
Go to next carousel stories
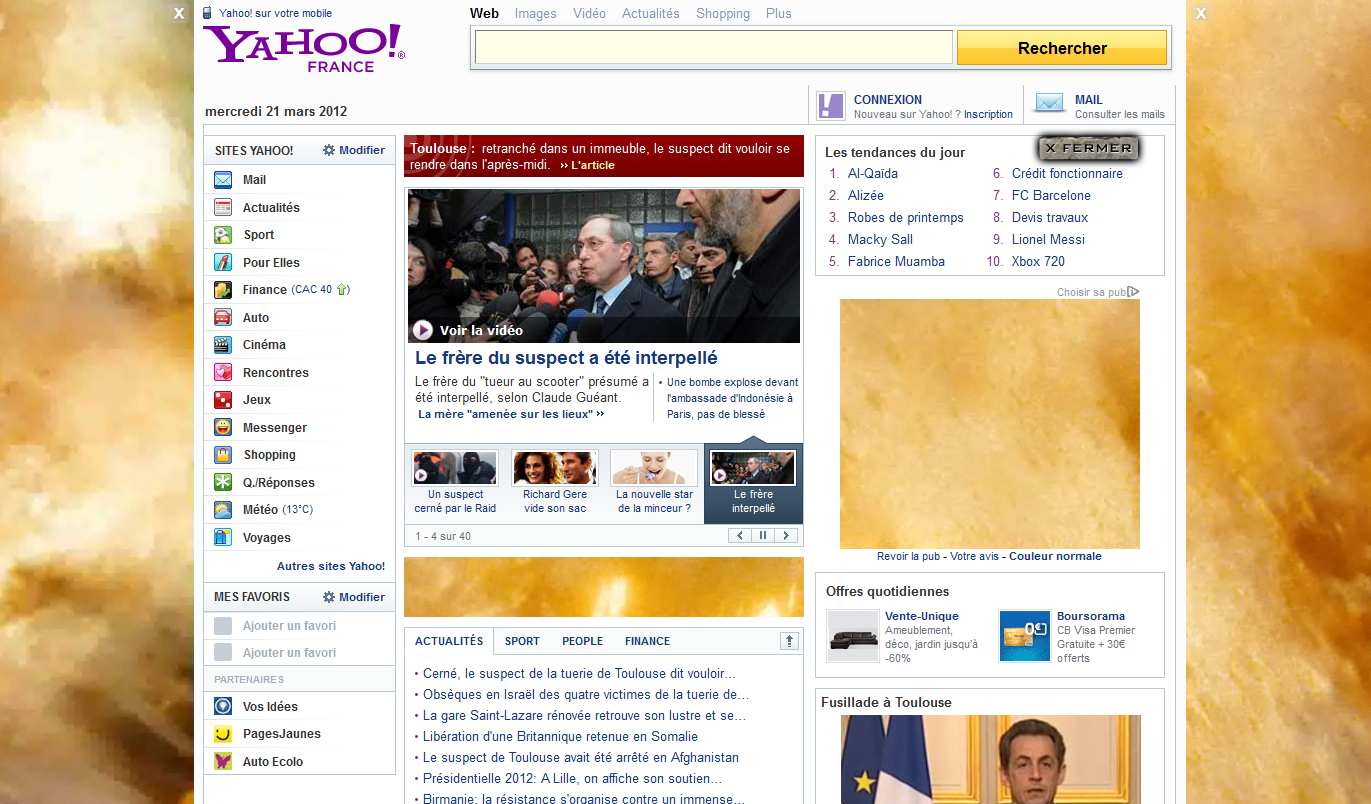(x=786, y=536)
